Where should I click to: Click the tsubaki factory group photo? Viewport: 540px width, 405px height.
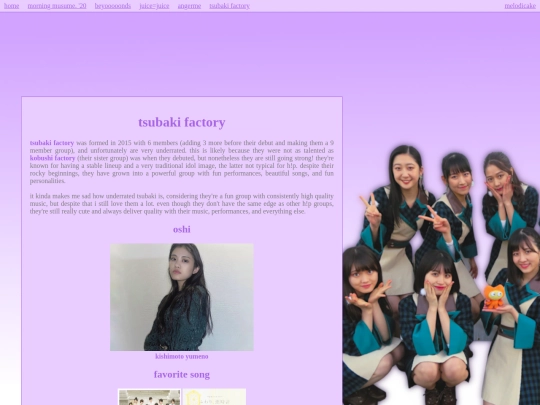tap(442, 274)
